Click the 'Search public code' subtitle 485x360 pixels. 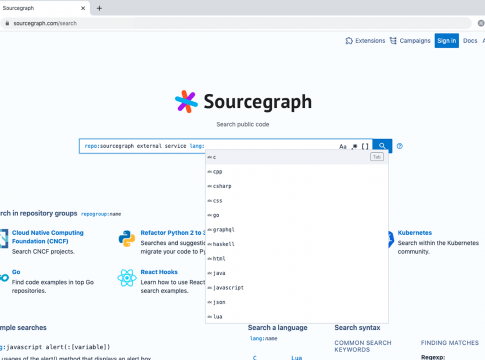pyautogui.click(x=243, y=124)
